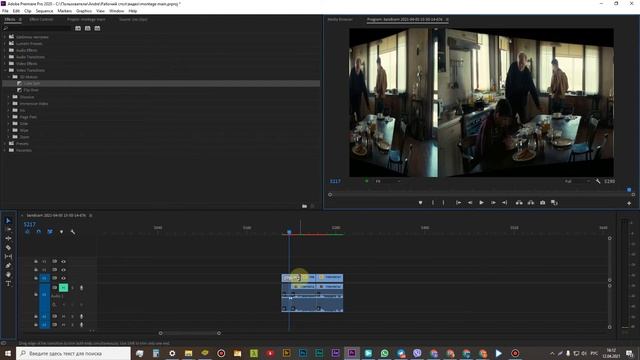Add a marker in the timeline header

click(61, 232)
